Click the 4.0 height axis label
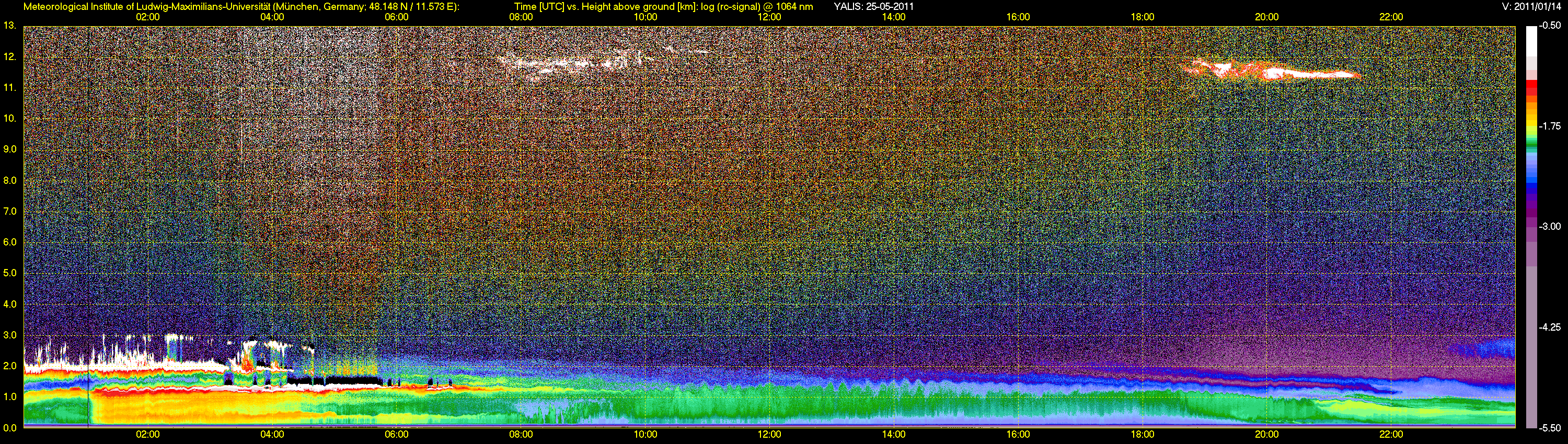Screen dimensions: 1568x444 (10, 303)
